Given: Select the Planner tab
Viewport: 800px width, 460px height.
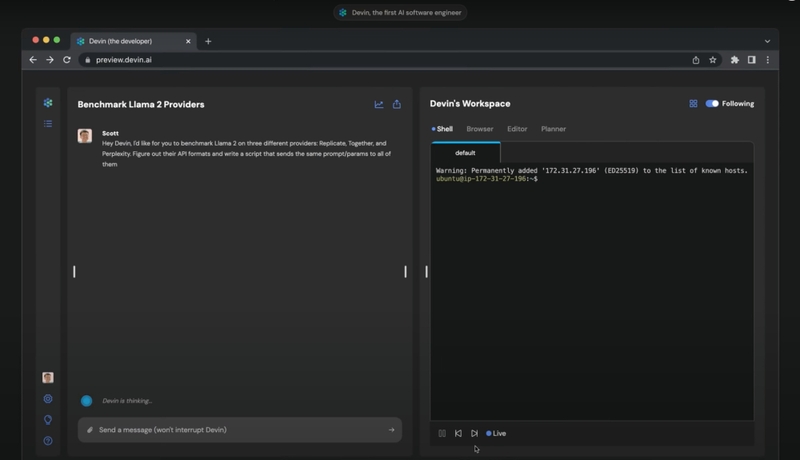Looking at the screenshot, I should (x=553, y=129).
